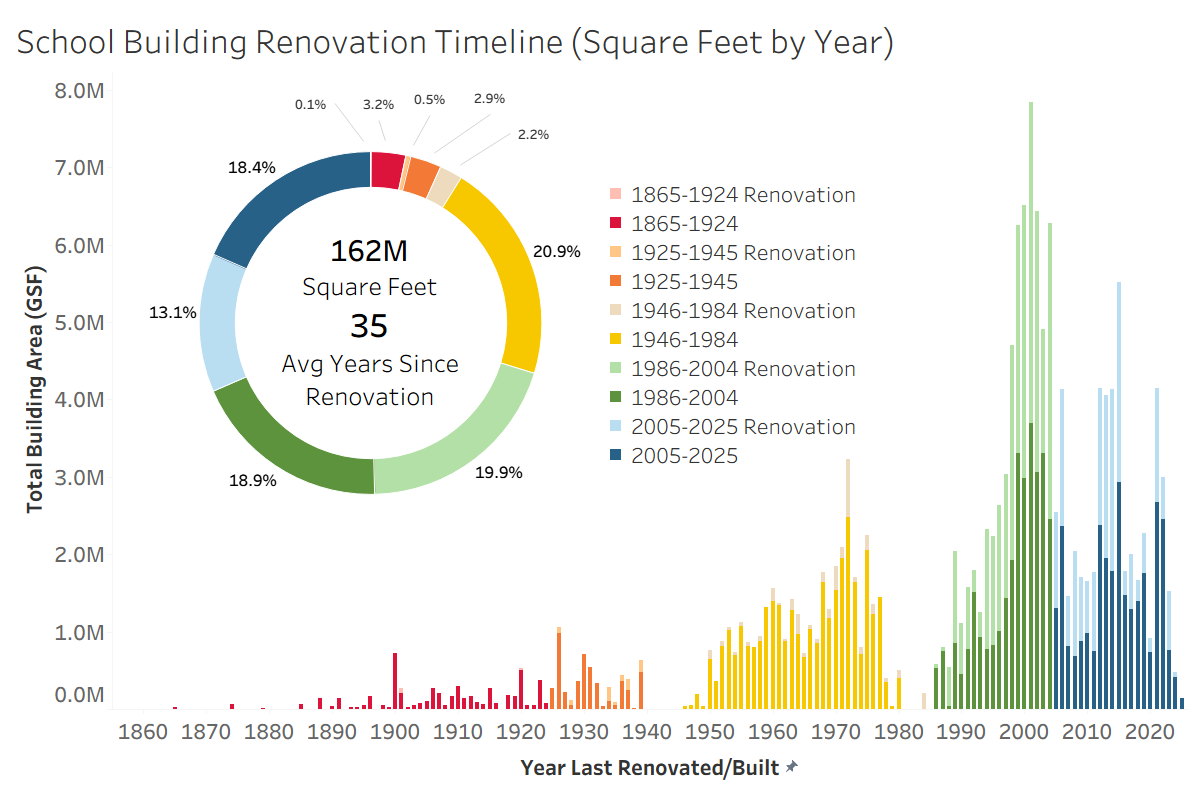Select the 1986-2004 Renovation legend swatch
The image size is (1200, 800).
pyautogui.click(x=616, y=369)
